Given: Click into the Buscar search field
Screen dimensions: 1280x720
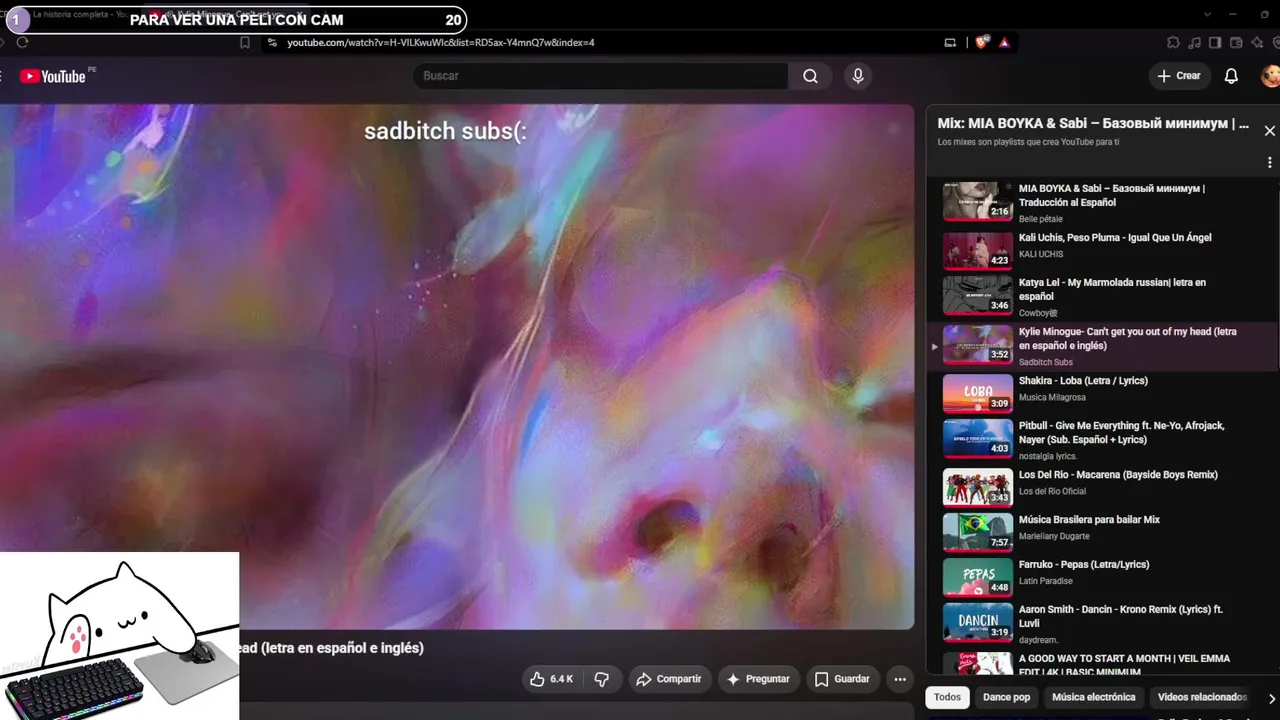Looking at the screenshot, I should 600,76.
